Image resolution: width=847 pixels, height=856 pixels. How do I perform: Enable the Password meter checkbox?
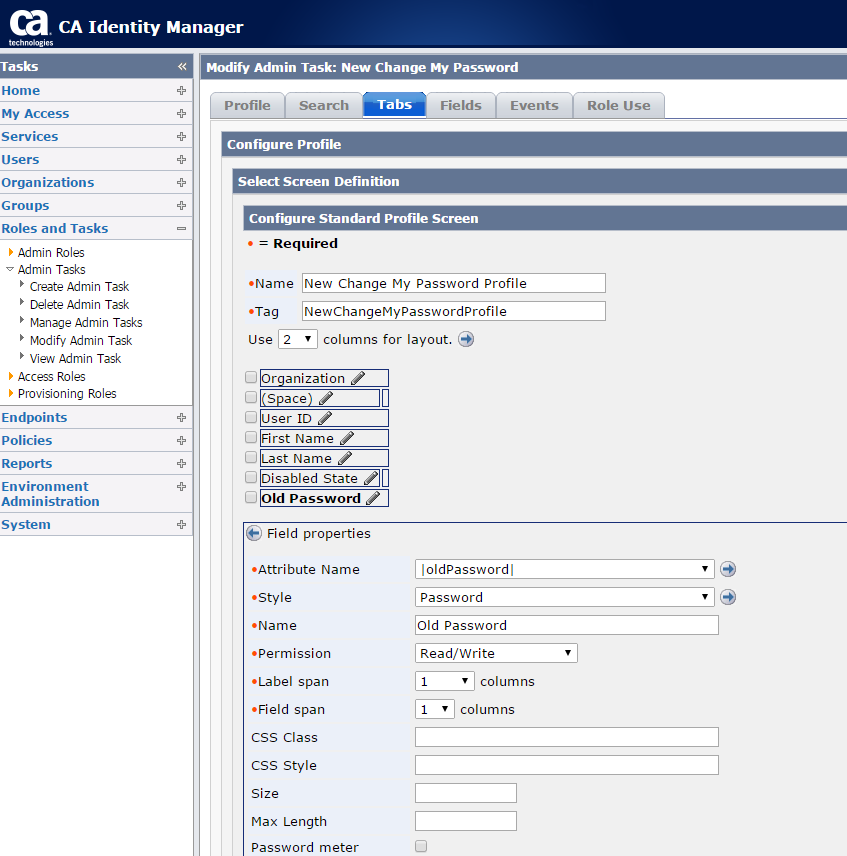[x=421, y=847]
